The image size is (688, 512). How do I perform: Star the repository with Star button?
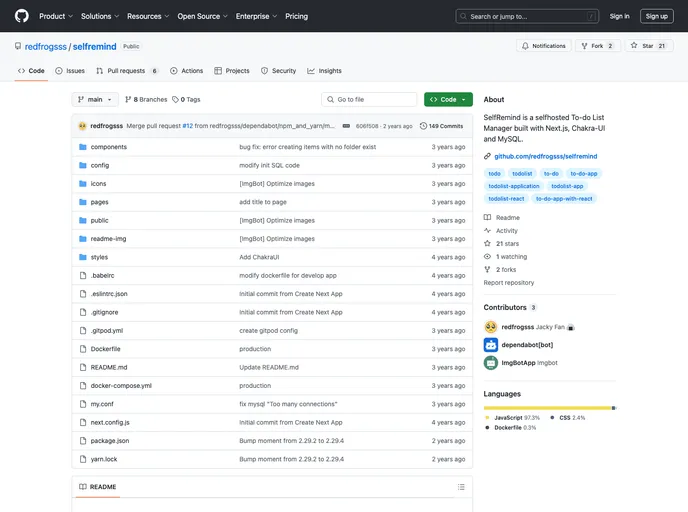click(649, 46)
